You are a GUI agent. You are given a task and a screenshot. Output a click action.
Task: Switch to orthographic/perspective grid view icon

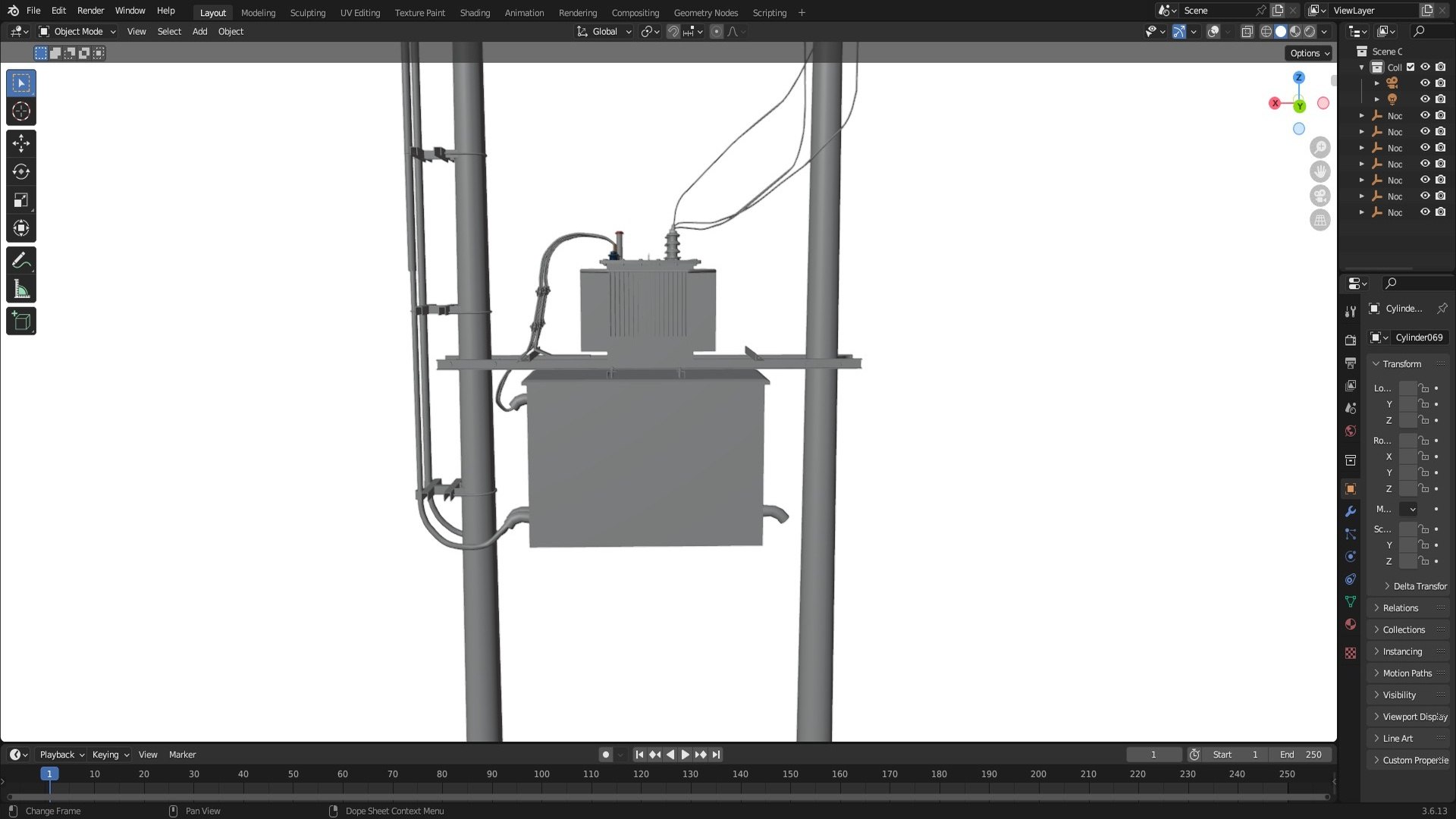[x=1320, y=220]
